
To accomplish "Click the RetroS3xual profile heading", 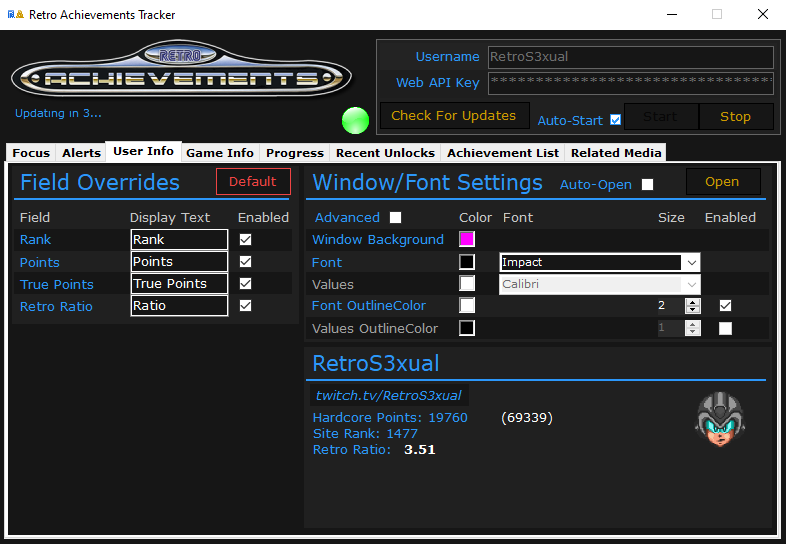I will (376, 363).
